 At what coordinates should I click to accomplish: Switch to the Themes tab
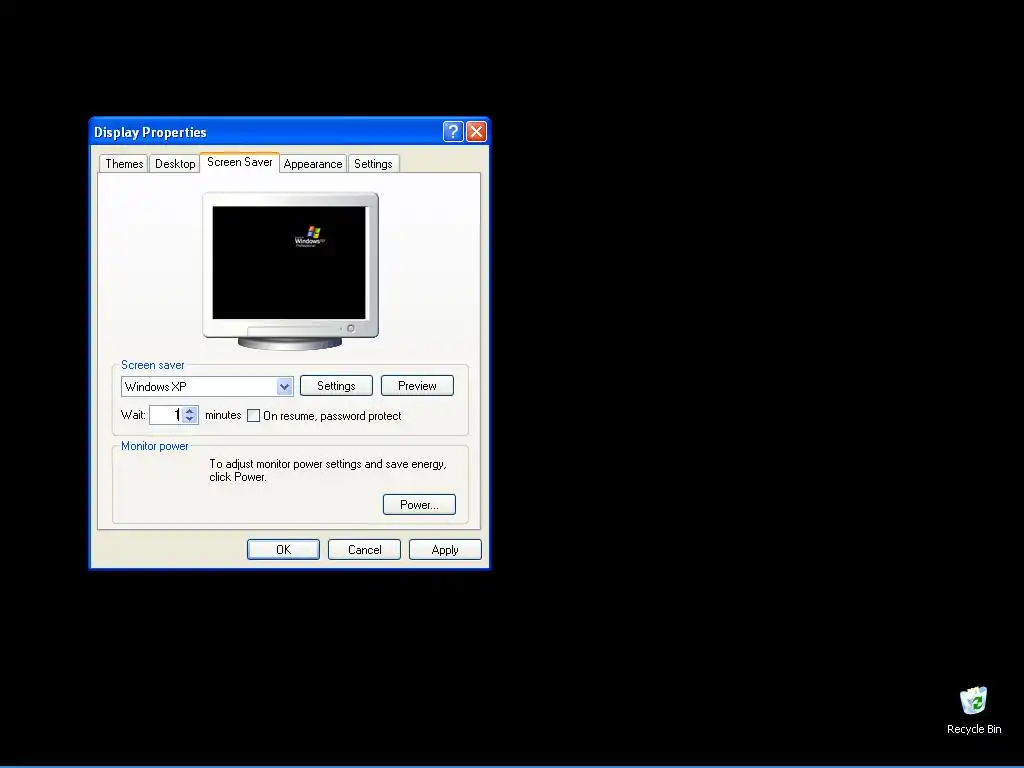[x=124, y=163]
